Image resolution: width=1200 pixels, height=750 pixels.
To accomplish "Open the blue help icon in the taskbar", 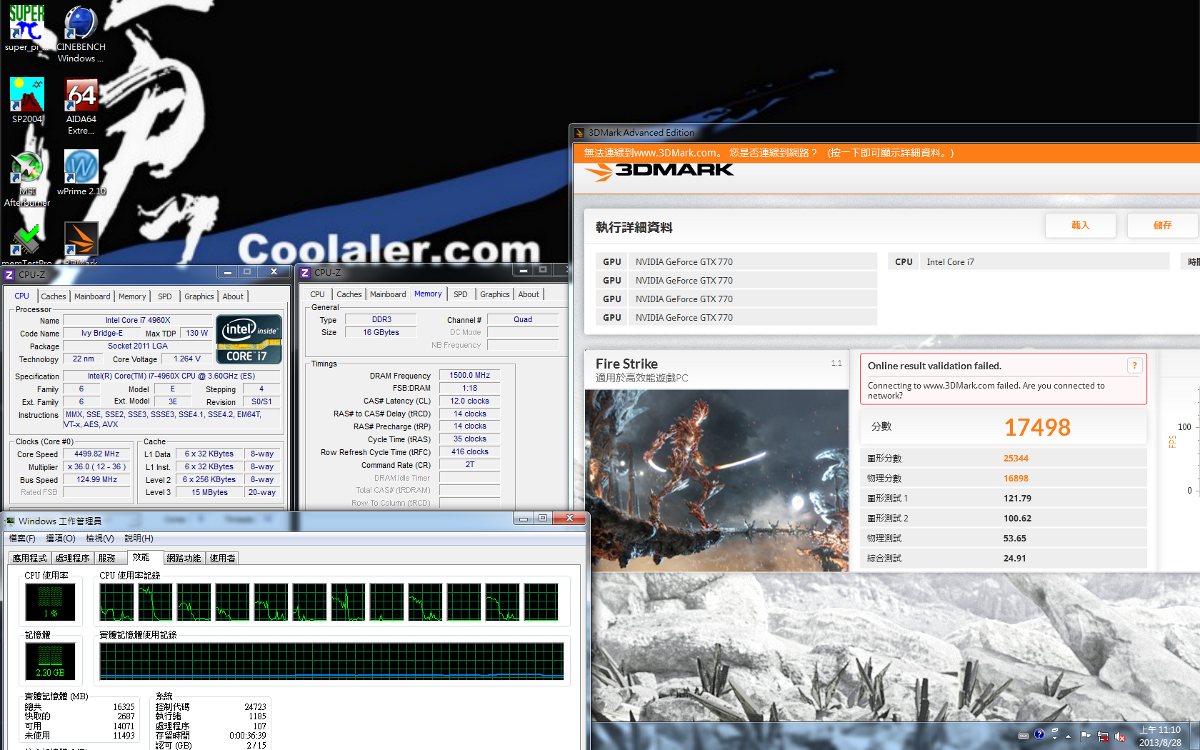I will (x=1040, y=735).
